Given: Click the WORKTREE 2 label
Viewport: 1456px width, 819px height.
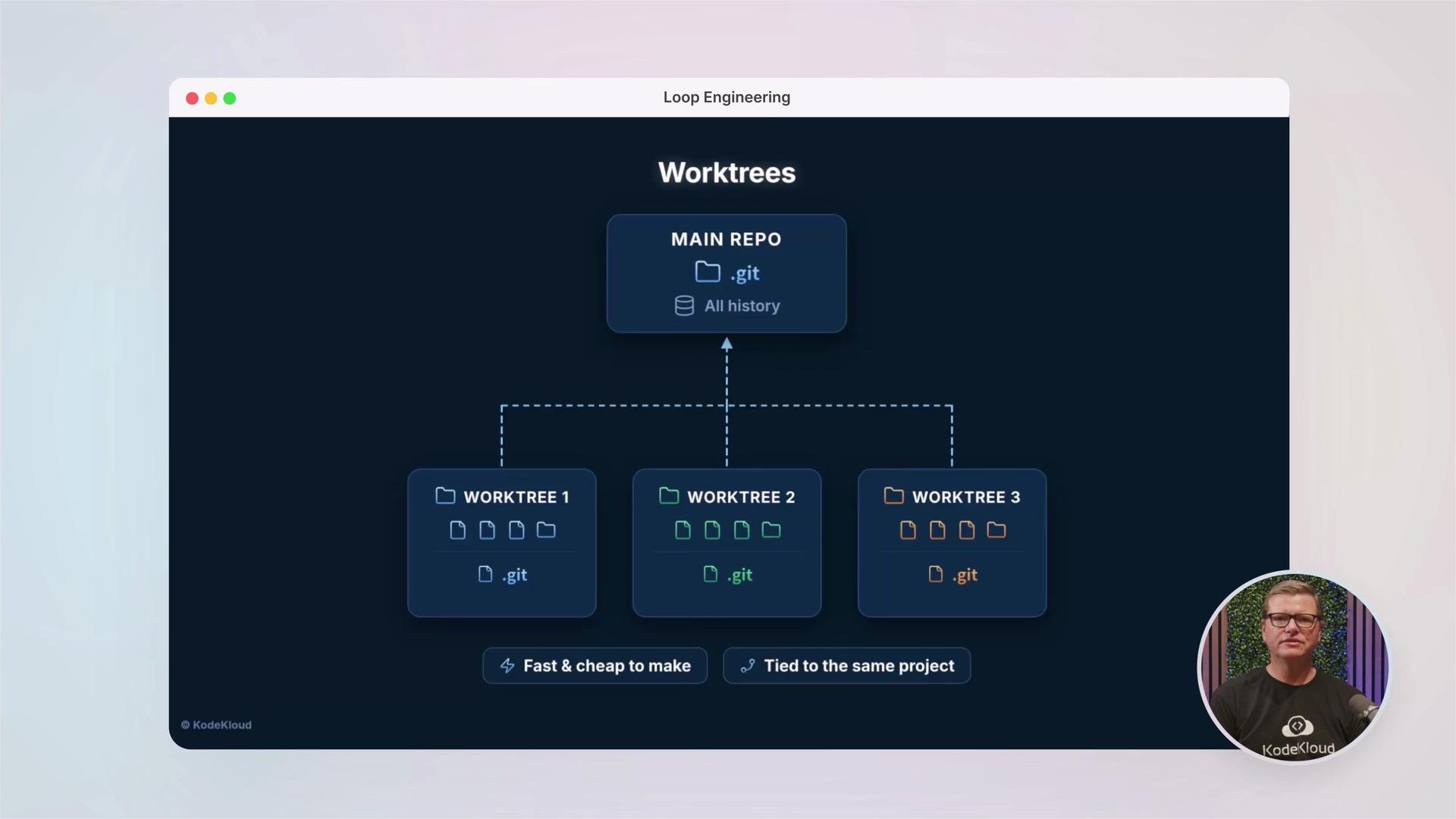Looking at the screenshot, I should click(741, 497).
